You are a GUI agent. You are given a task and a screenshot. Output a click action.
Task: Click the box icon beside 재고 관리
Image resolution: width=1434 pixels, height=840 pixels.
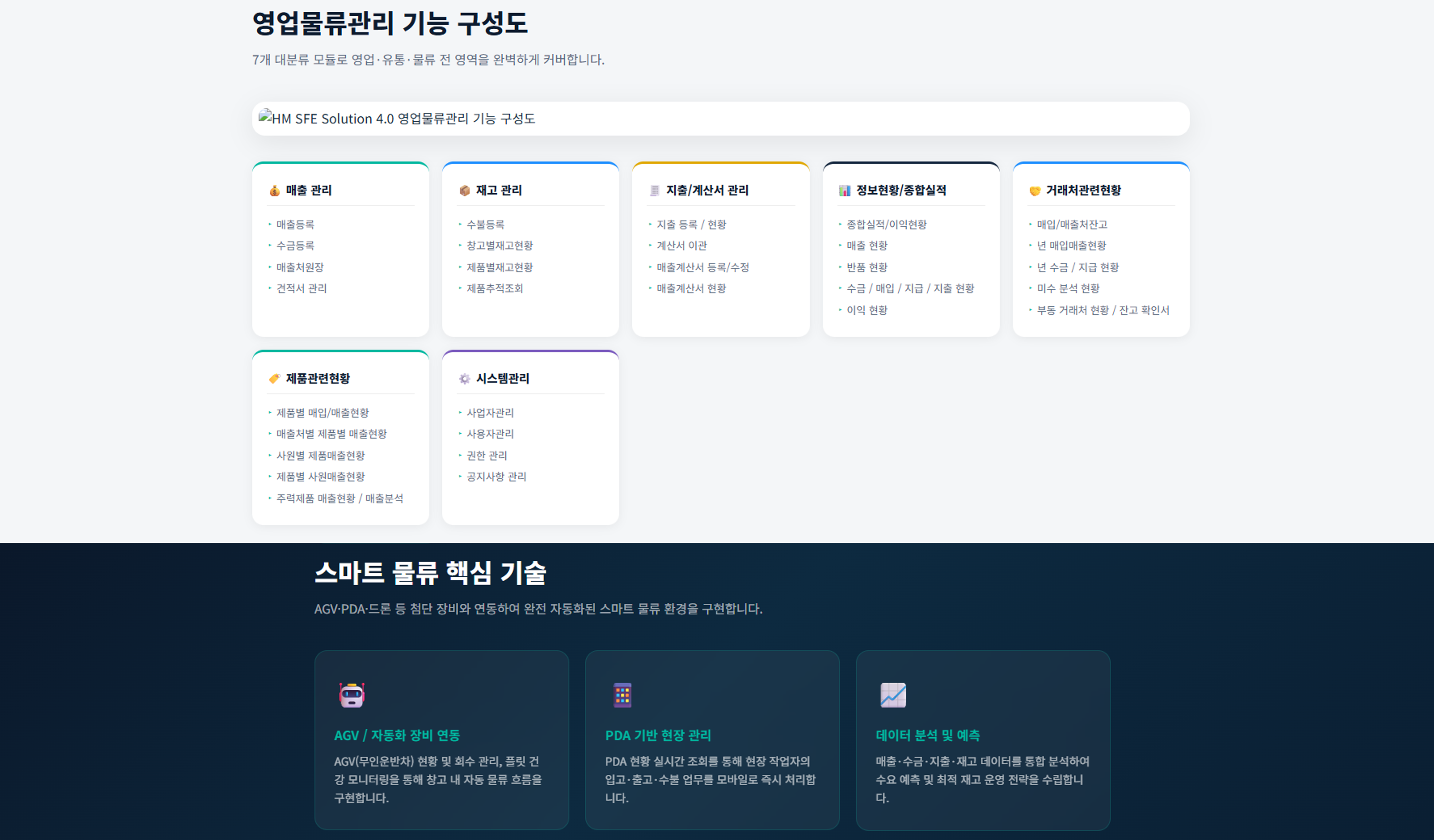click(464, 190)
